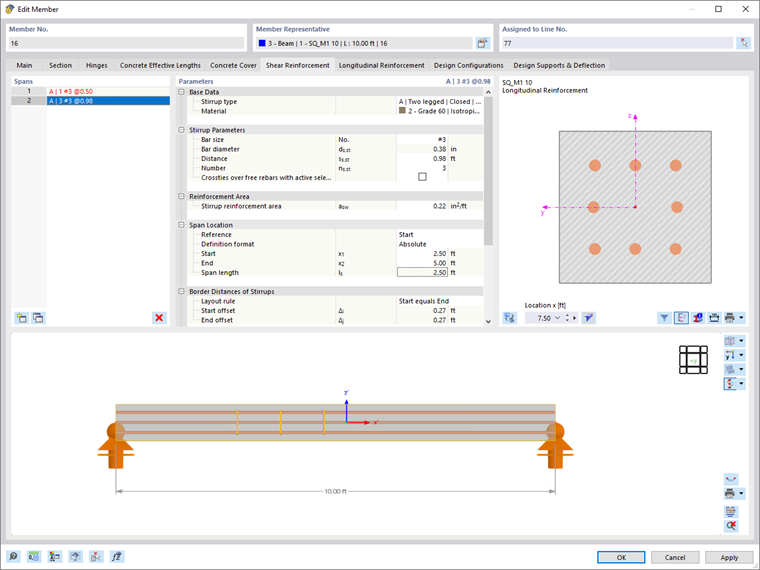Screen dimensions: 760x570
Task: Step the Location x value with the spinner
Action: point(567,318)
